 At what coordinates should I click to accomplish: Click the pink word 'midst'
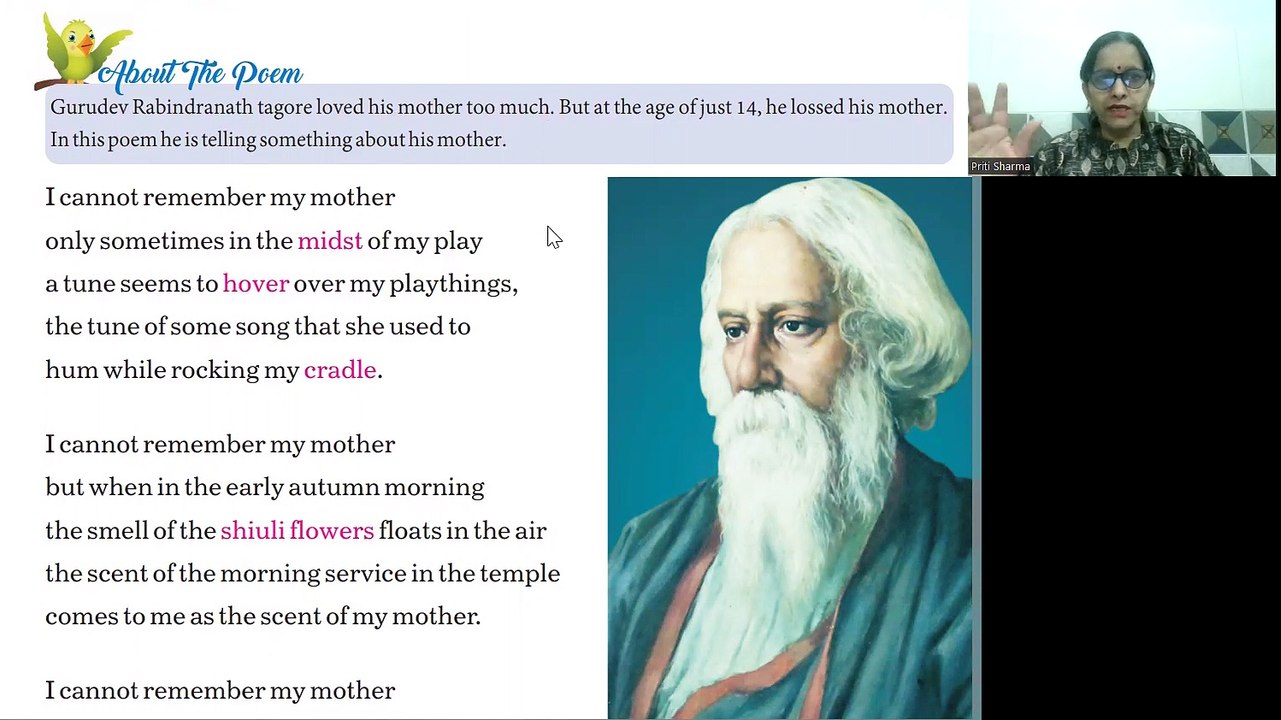pos(330,241)
